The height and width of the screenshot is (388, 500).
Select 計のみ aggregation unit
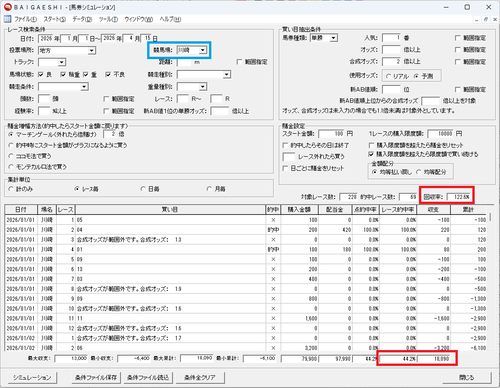[x=11, y=189]
